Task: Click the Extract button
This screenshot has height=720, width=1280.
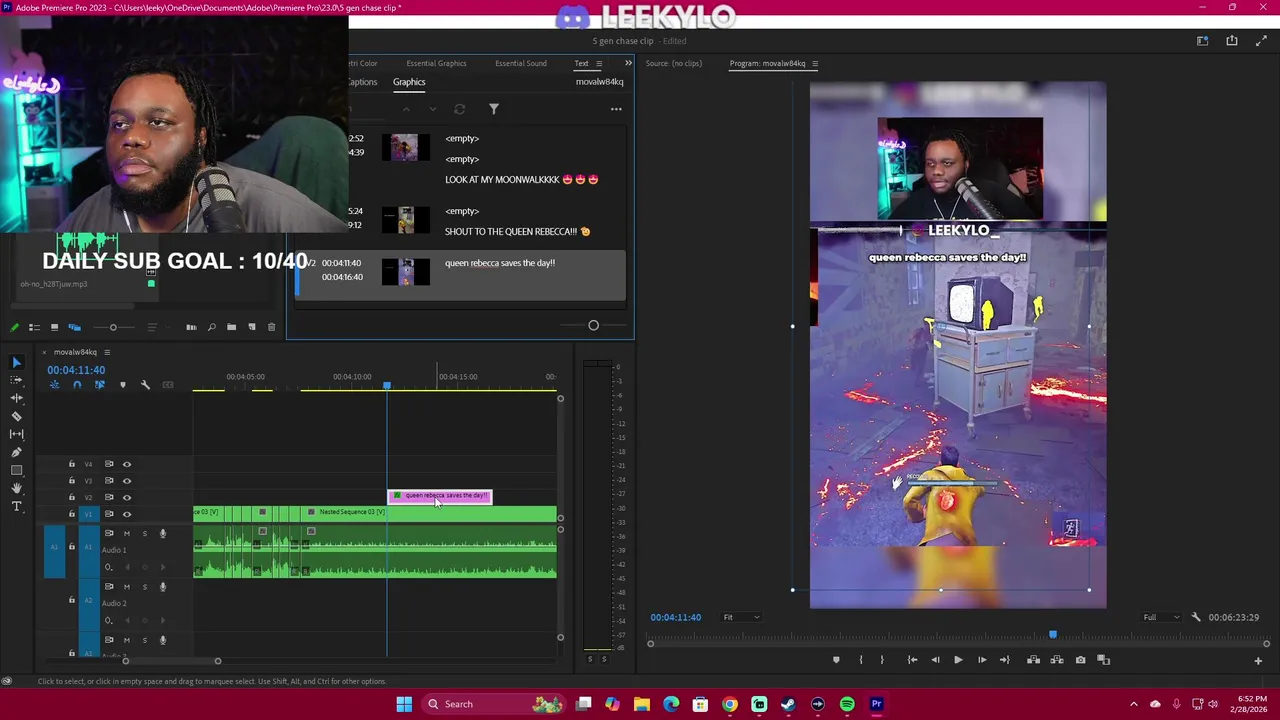Action: coord(1057,660)
